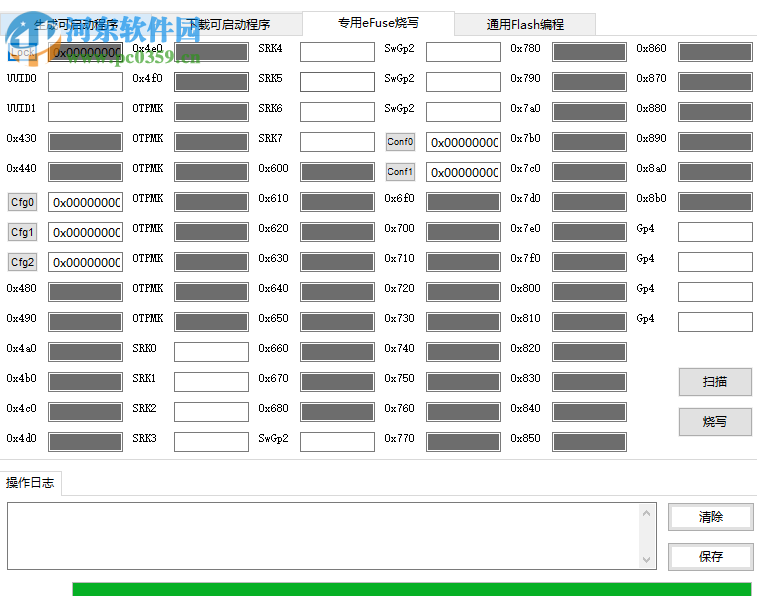757x596 pixels.
Task: Open the 下载可启动程序 tab
Action: click(227, 24)
